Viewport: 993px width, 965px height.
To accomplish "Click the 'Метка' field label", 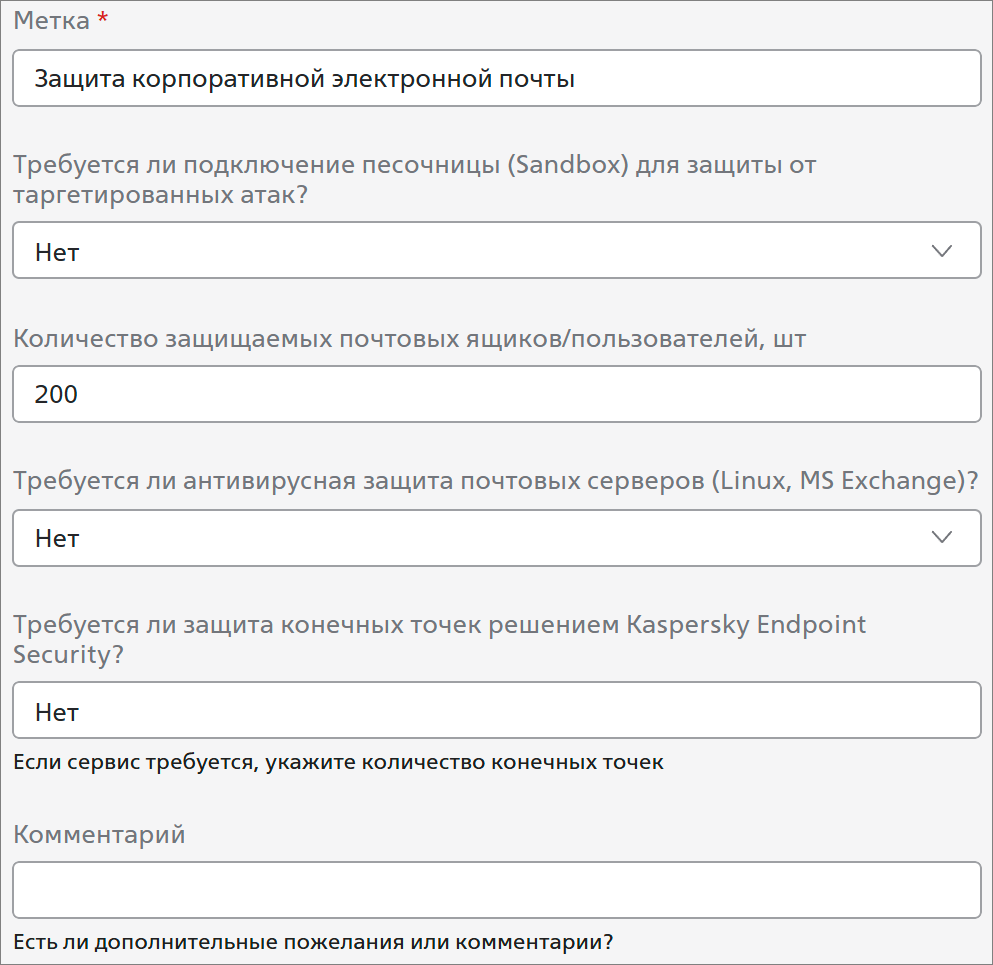I will 52,20.
